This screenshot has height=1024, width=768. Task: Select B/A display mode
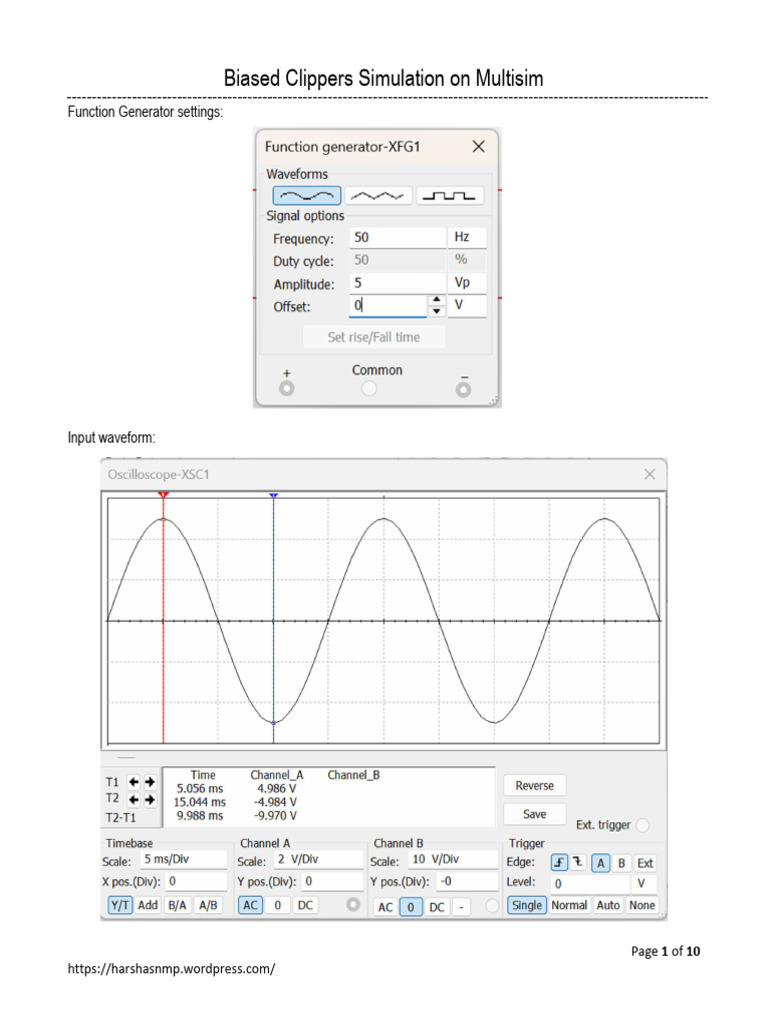[178, 905]
